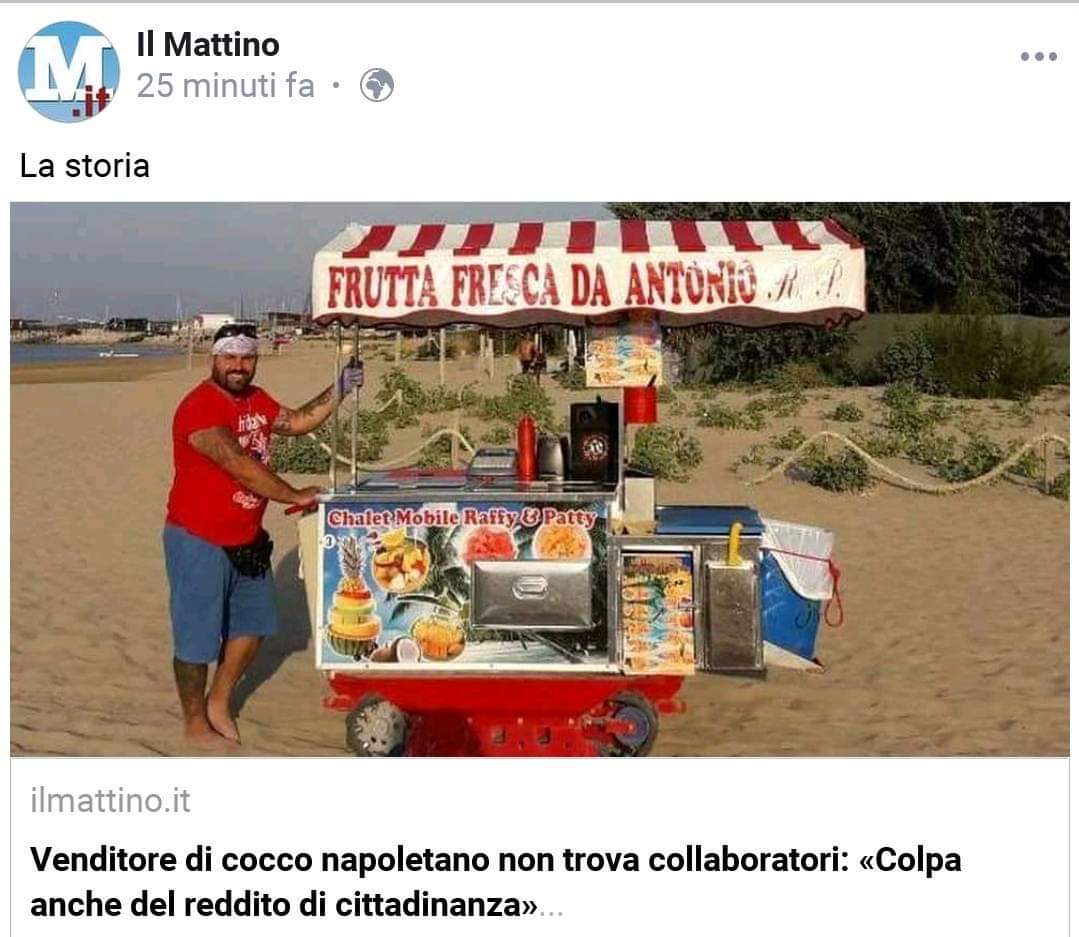Click the black speaker on the cart
The height and width of the screenshot is (937, 1079).
594,442
